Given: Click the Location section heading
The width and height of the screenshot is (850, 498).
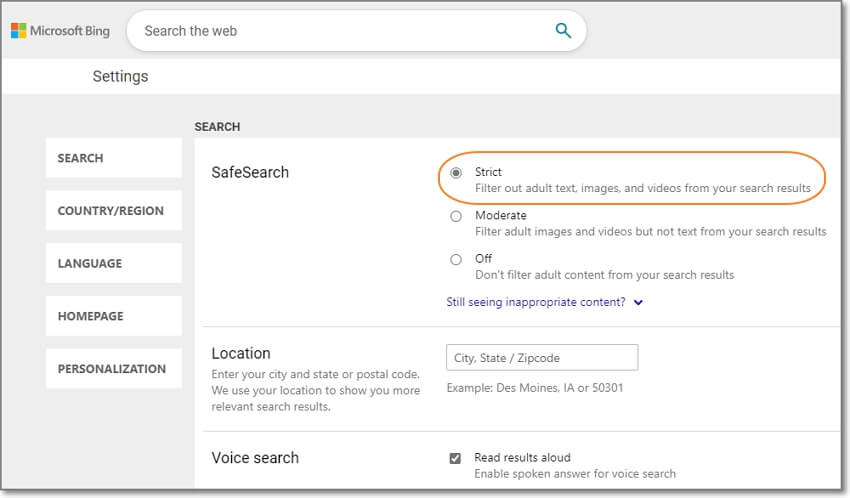Looking at the screenshot, I should 241,353.
